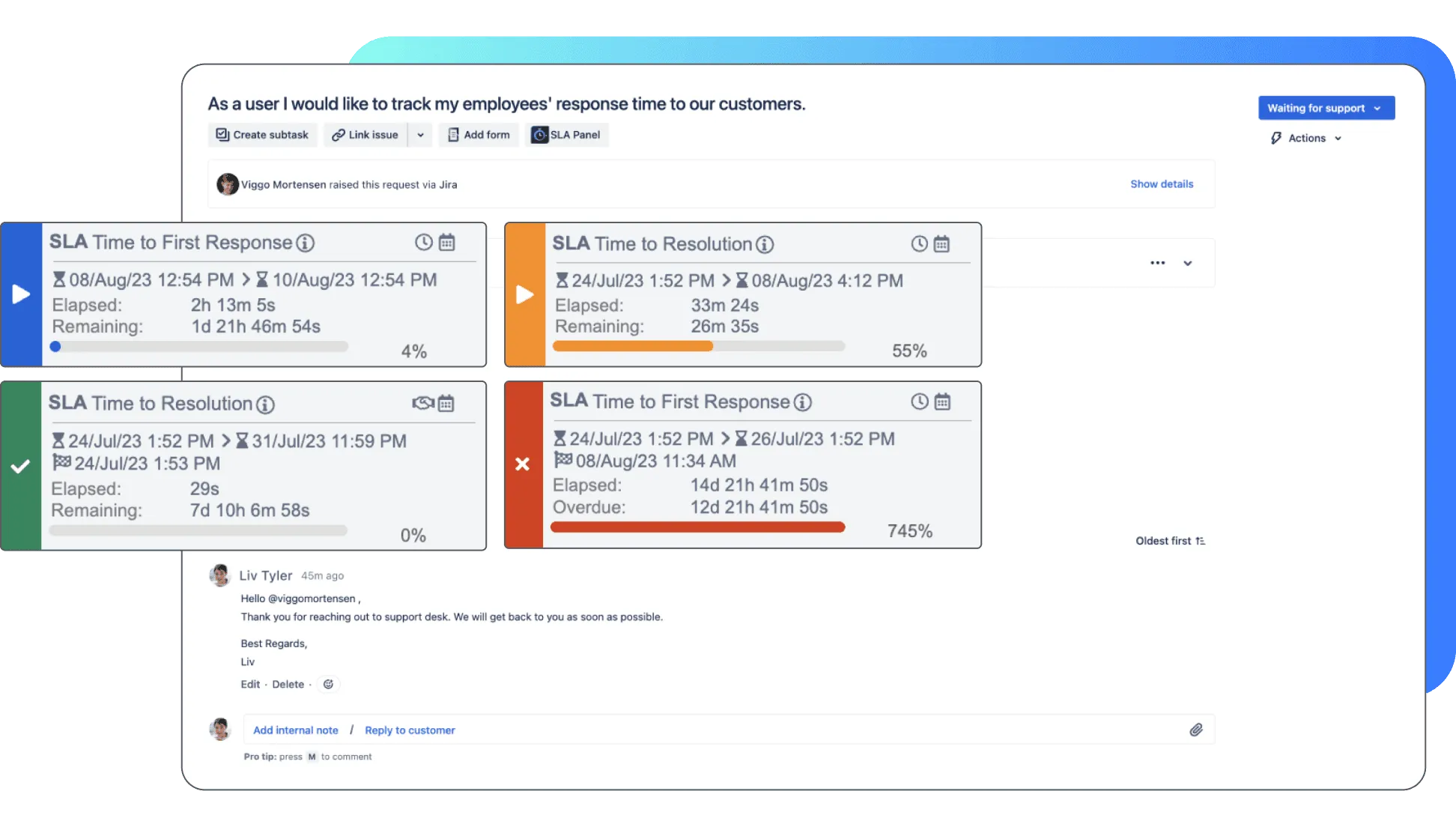Image resolution: width=1456 pixels, height=821 pixels.
Task: Click the red X breached SLA indicator
Action: [523, 464]
